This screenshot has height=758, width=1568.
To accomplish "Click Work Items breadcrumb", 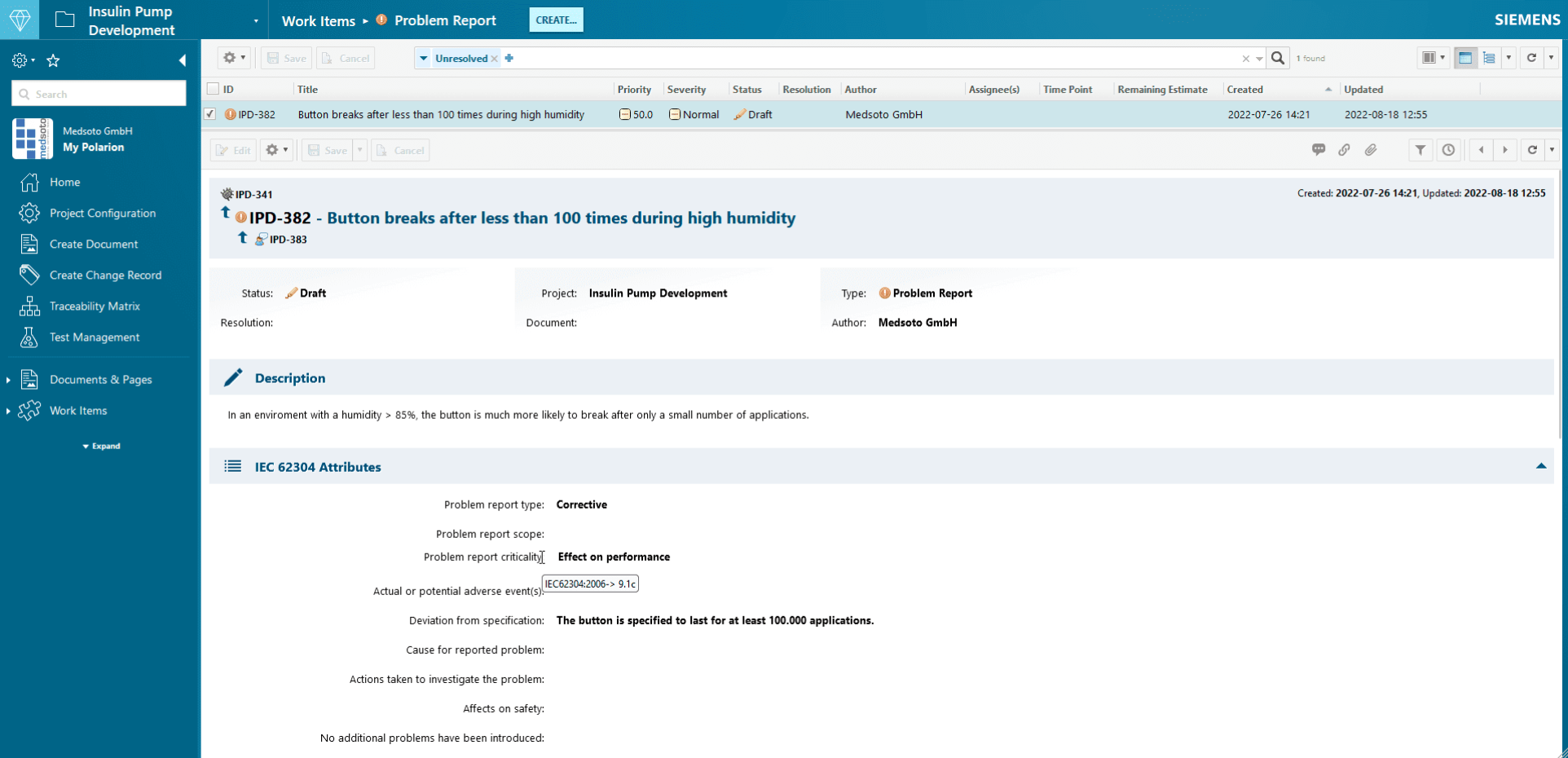I will [319, 20].
